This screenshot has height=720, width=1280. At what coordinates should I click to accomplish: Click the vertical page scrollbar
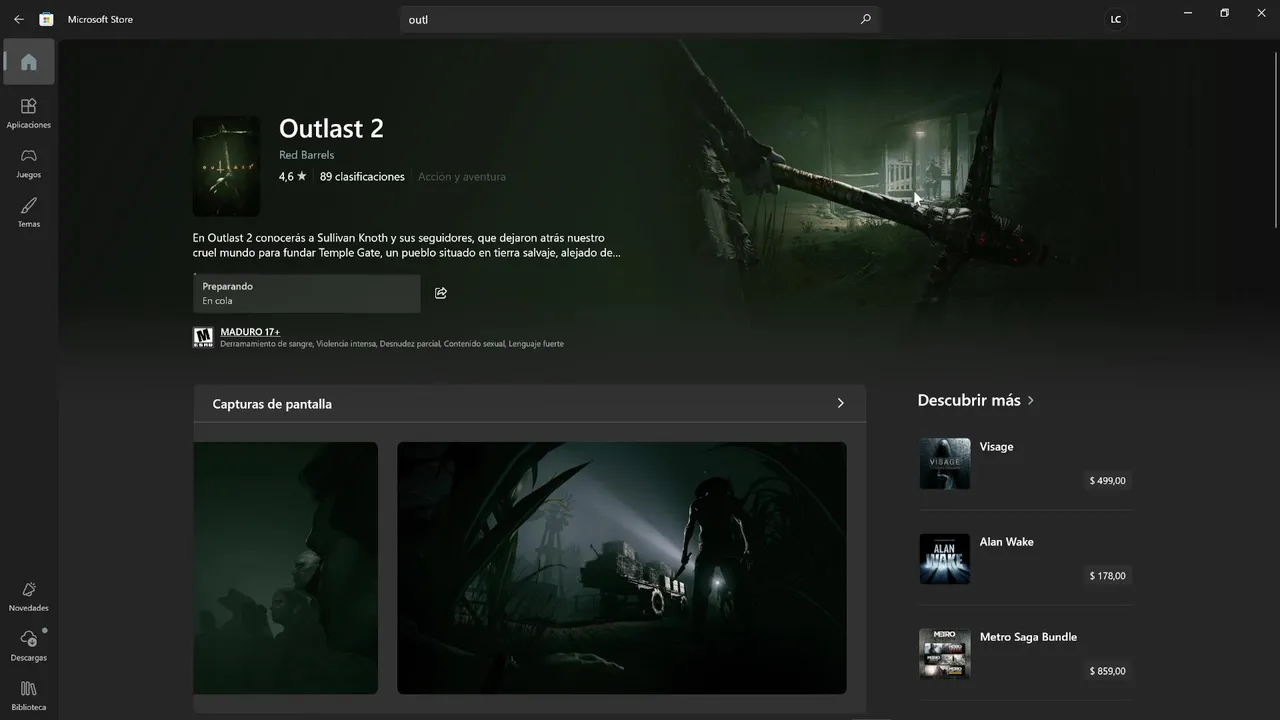[x=1276, y=140]
